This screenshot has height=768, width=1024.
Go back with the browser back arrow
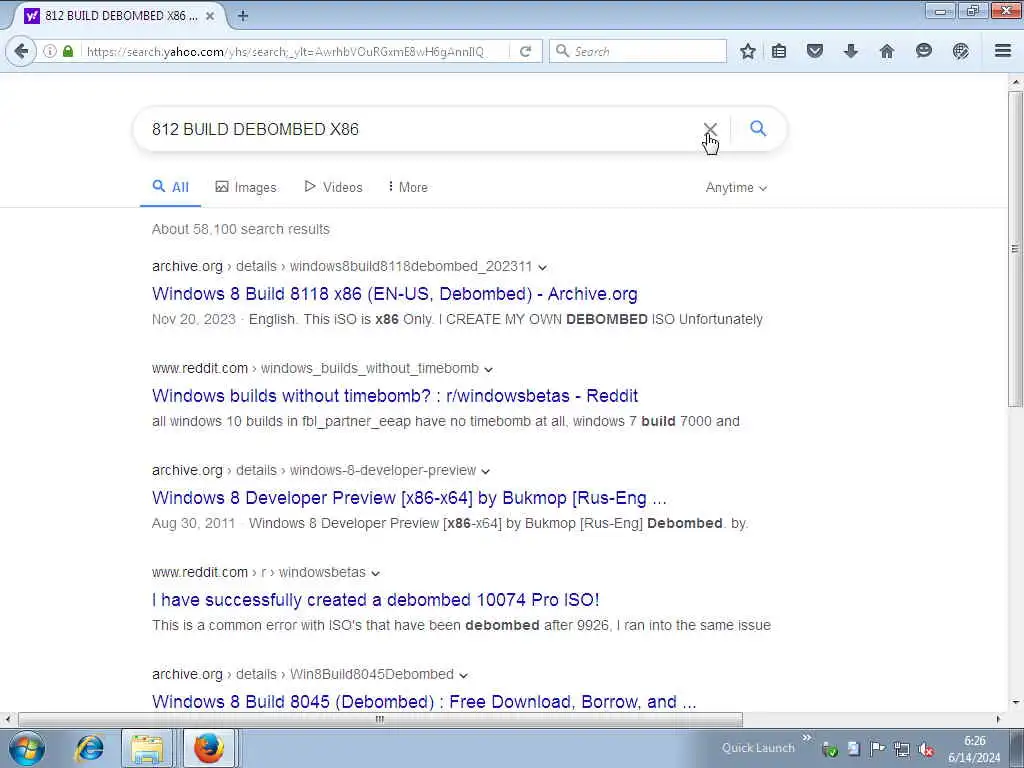(x=21, y=51)
